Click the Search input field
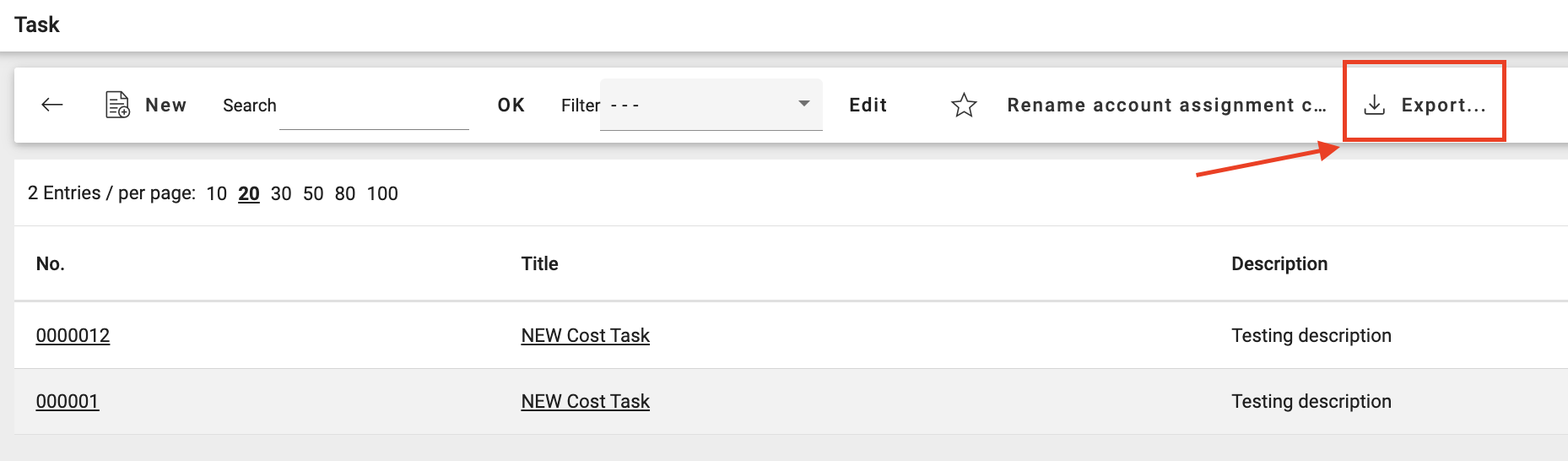This screenshot has width=1568, height=461. 373,106
